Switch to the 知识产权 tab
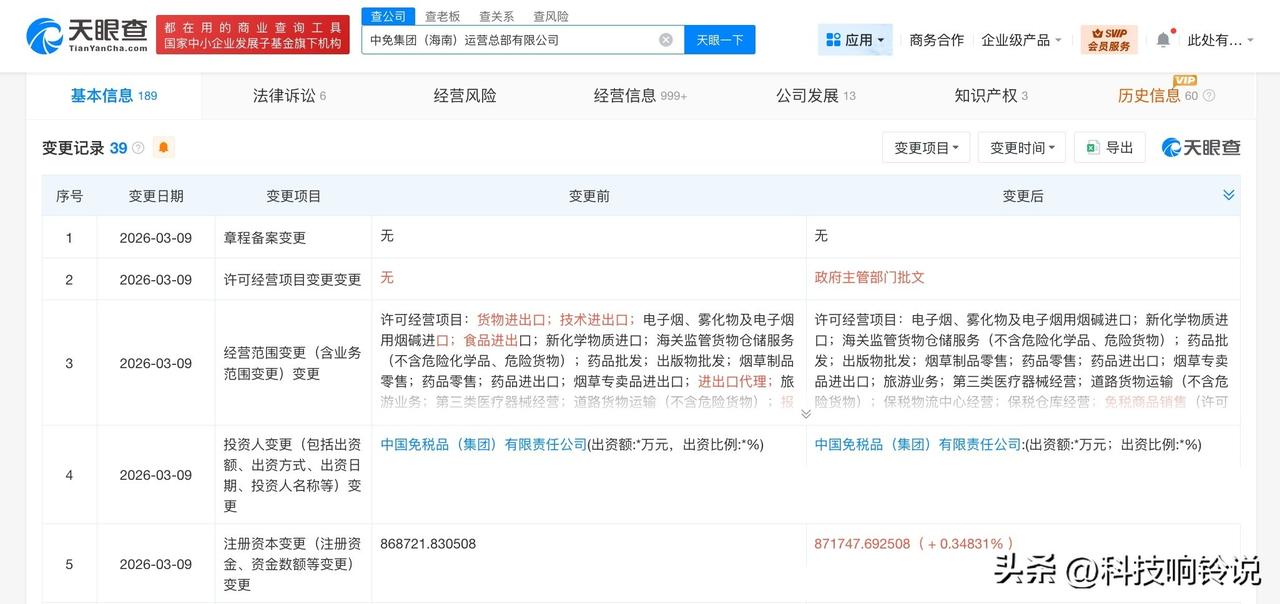This screenshot has width=1280, height=604. (991, 96)
